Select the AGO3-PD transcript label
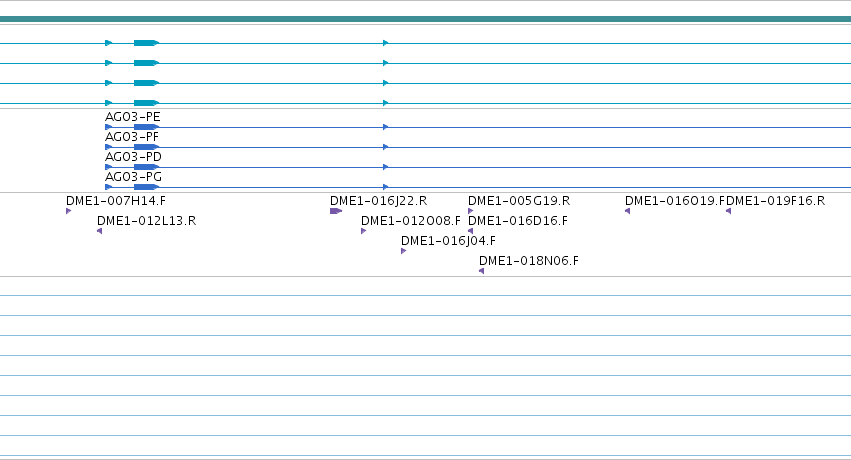 tap(133, 157)
